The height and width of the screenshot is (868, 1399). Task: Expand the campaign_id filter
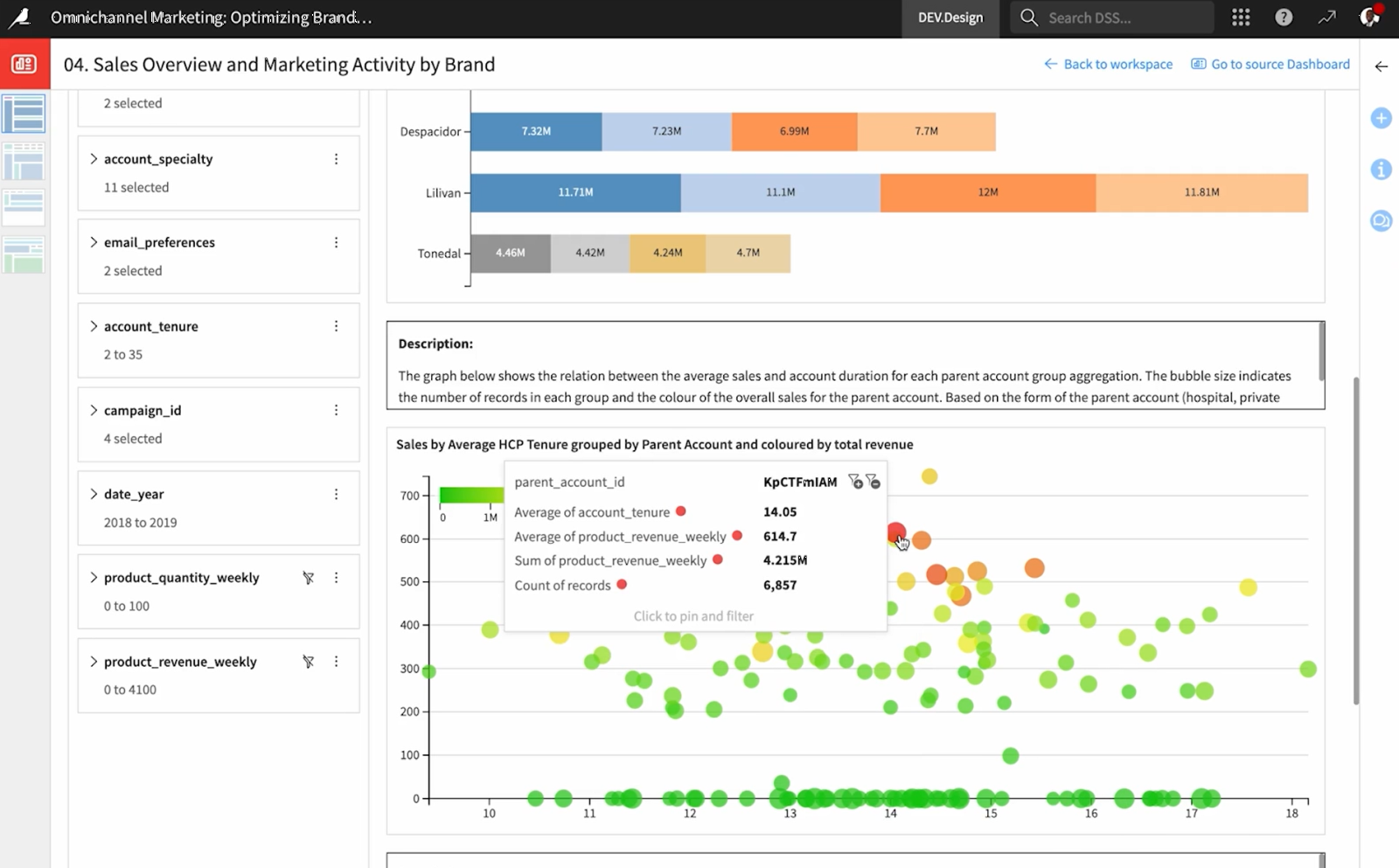pyautogui.click(x=94, y=410)
